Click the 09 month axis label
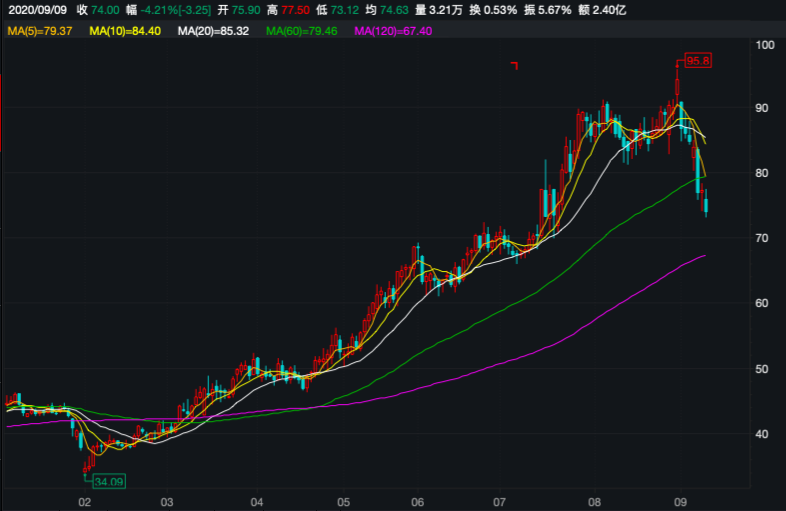 pos(679,501)
